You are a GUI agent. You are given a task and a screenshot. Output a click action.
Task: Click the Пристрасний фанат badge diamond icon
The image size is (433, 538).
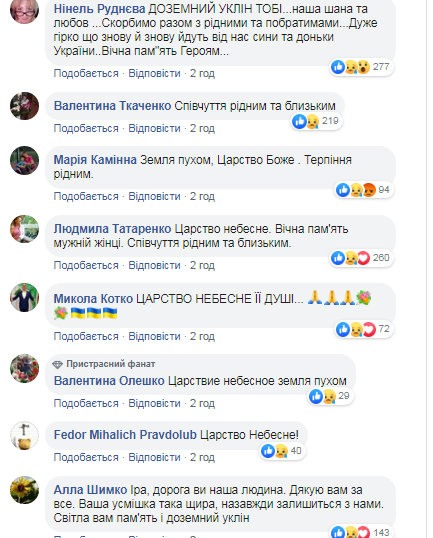coord(58,364)
